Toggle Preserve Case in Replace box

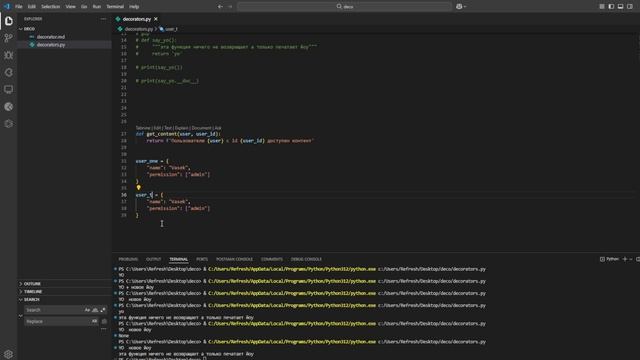[x=94, y=321]
